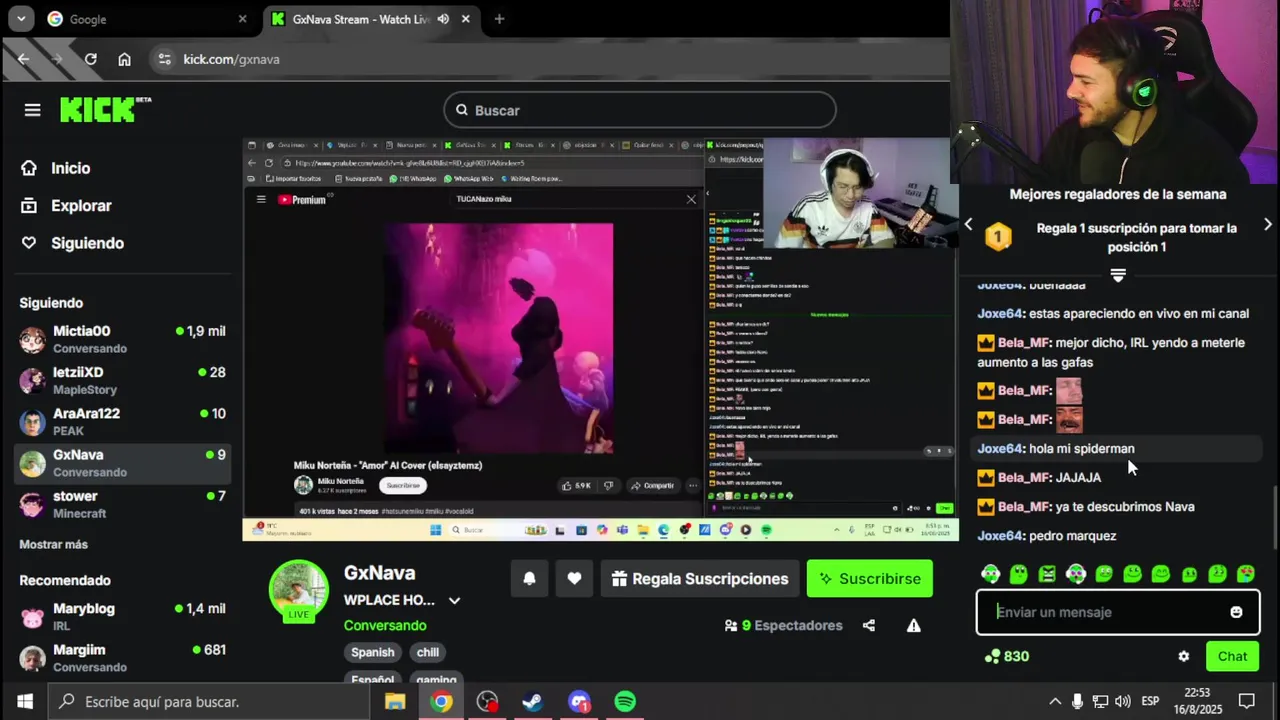Reload the page
Image resolution: width=1280 pixels, height=720 pixels.
click(x=90, y=59)
